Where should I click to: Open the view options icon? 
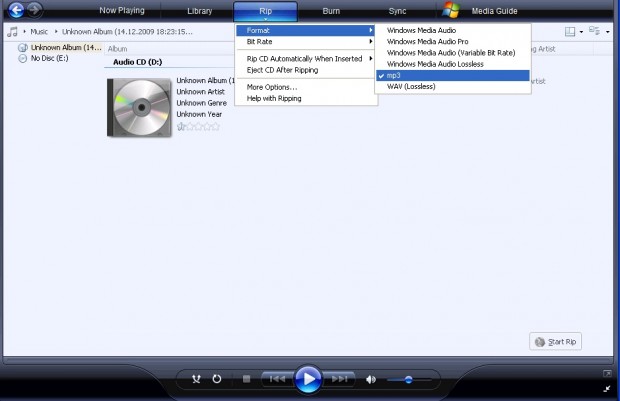594,31
